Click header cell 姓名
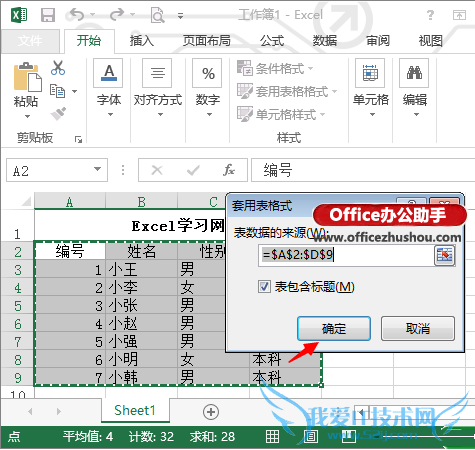 tap(142, 251)
